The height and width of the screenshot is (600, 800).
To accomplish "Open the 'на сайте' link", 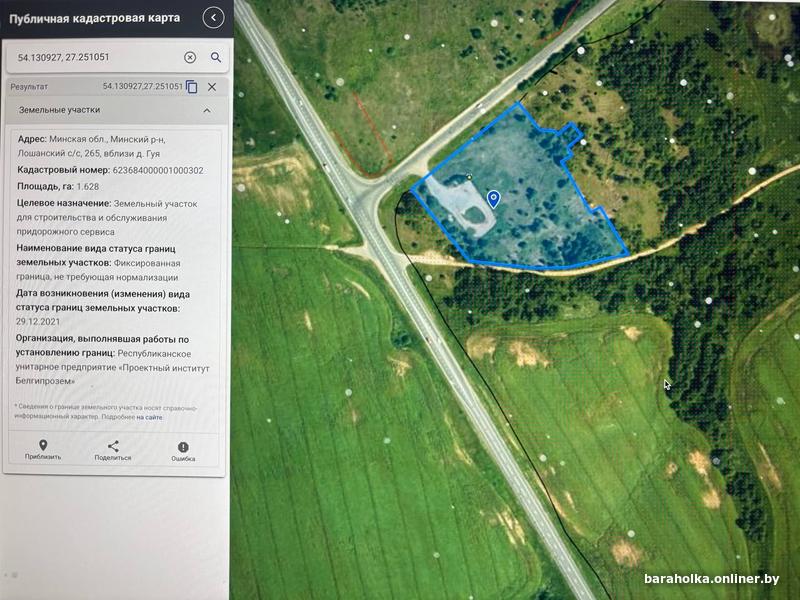I will pos(149,417).
